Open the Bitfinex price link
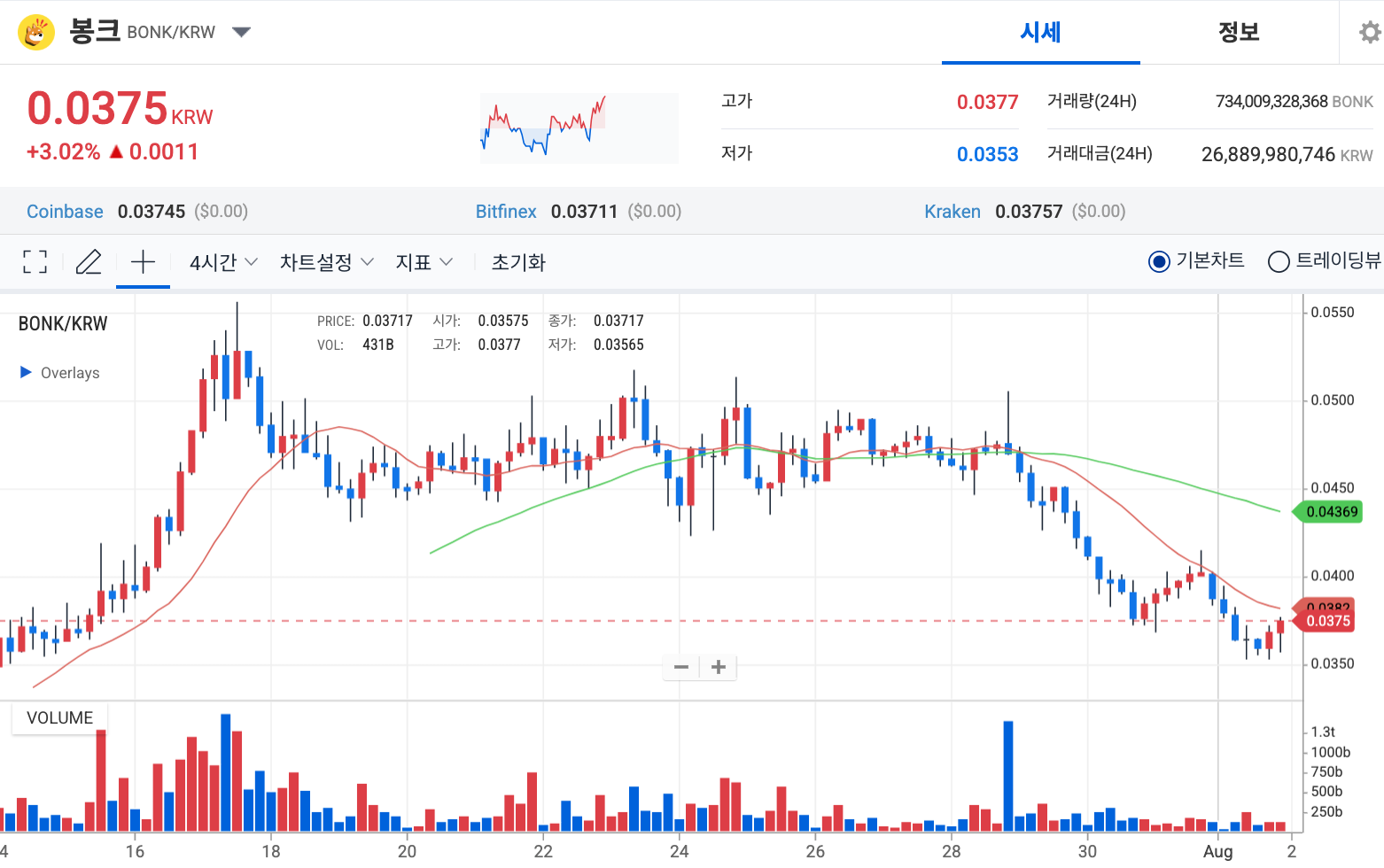 tap(506, 212)
